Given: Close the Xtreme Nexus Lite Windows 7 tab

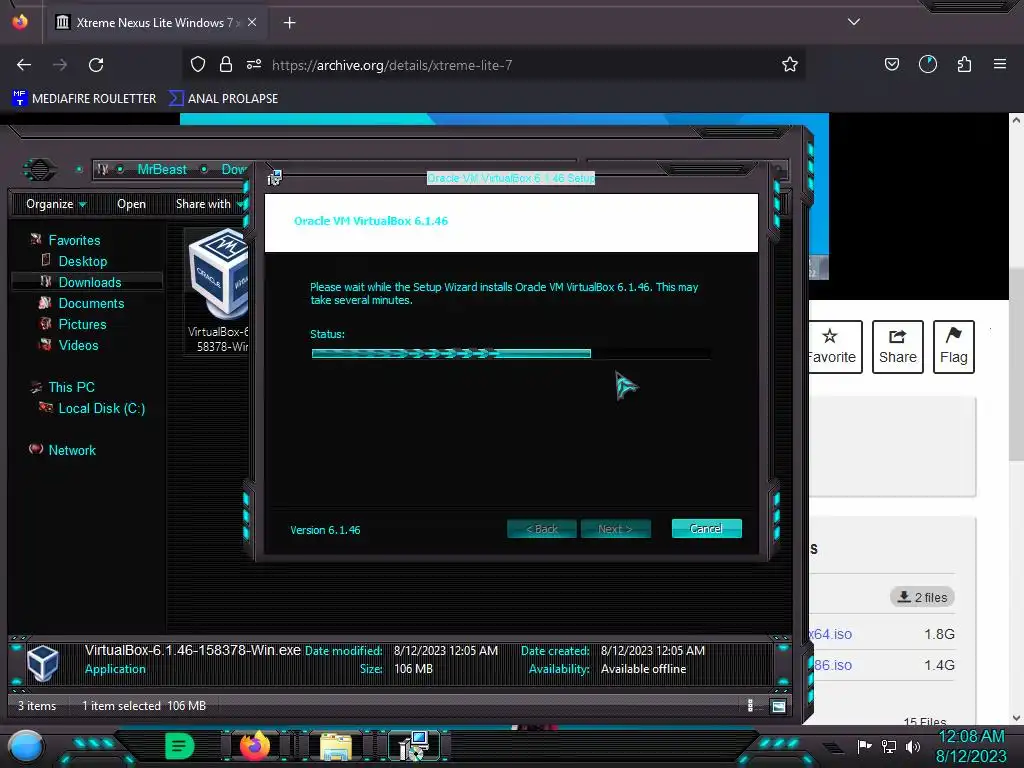Looking at the screenshot, I should [x=252, y=22].
